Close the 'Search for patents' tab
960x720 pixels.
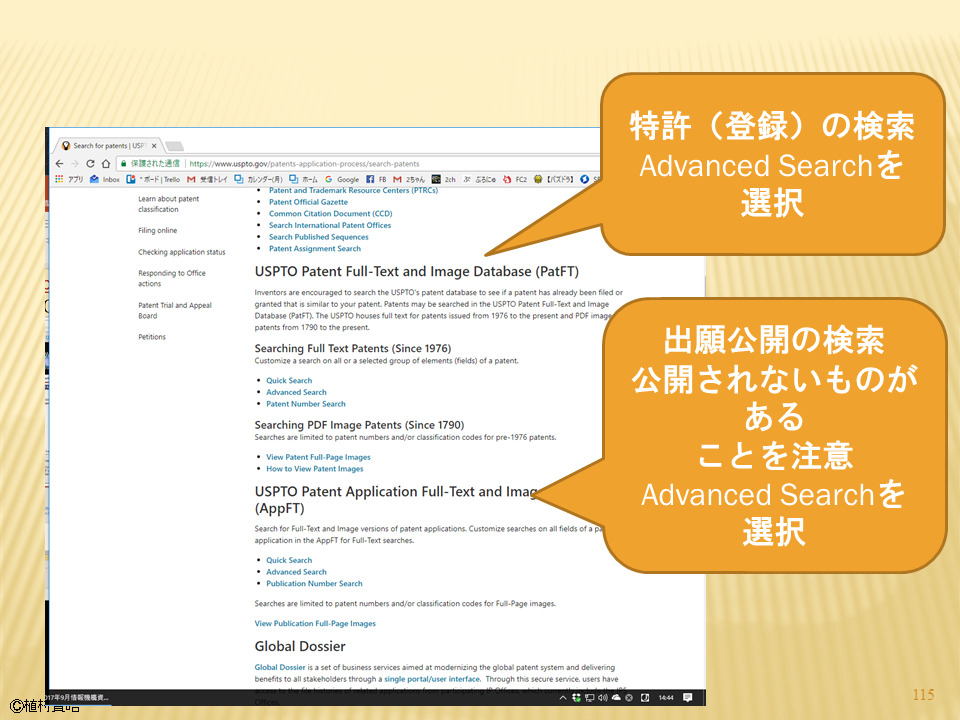click(x=154, y=146)
